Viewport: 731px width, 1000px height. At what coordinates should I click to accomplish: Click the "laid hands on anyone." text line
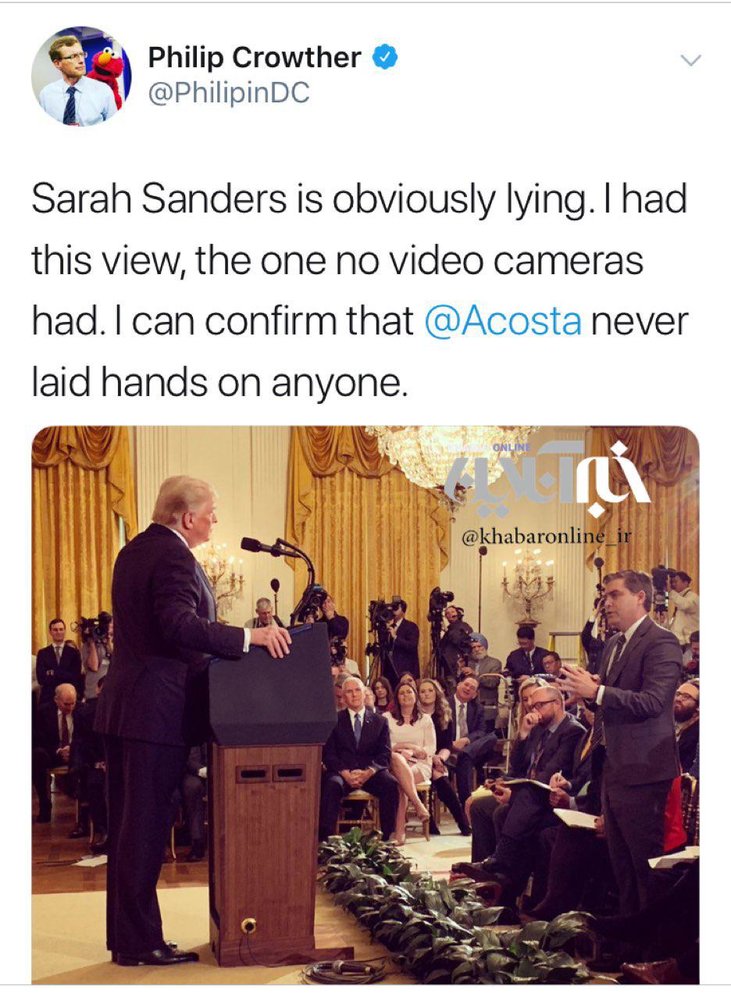tap(219, 382)
